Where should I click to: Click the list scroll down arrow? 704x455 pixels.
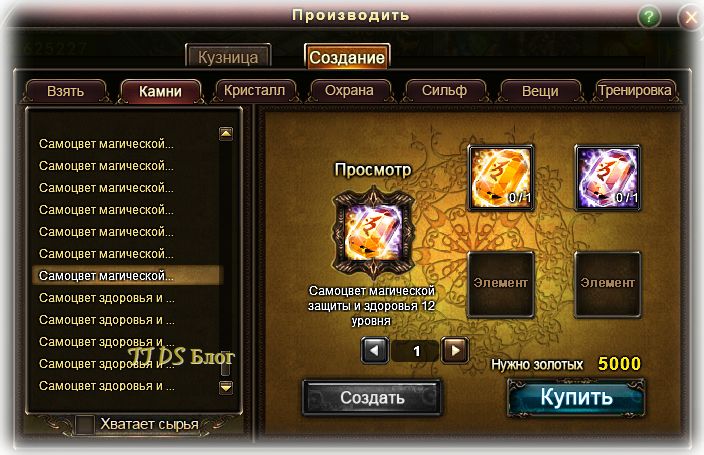[x=226, y=387]
